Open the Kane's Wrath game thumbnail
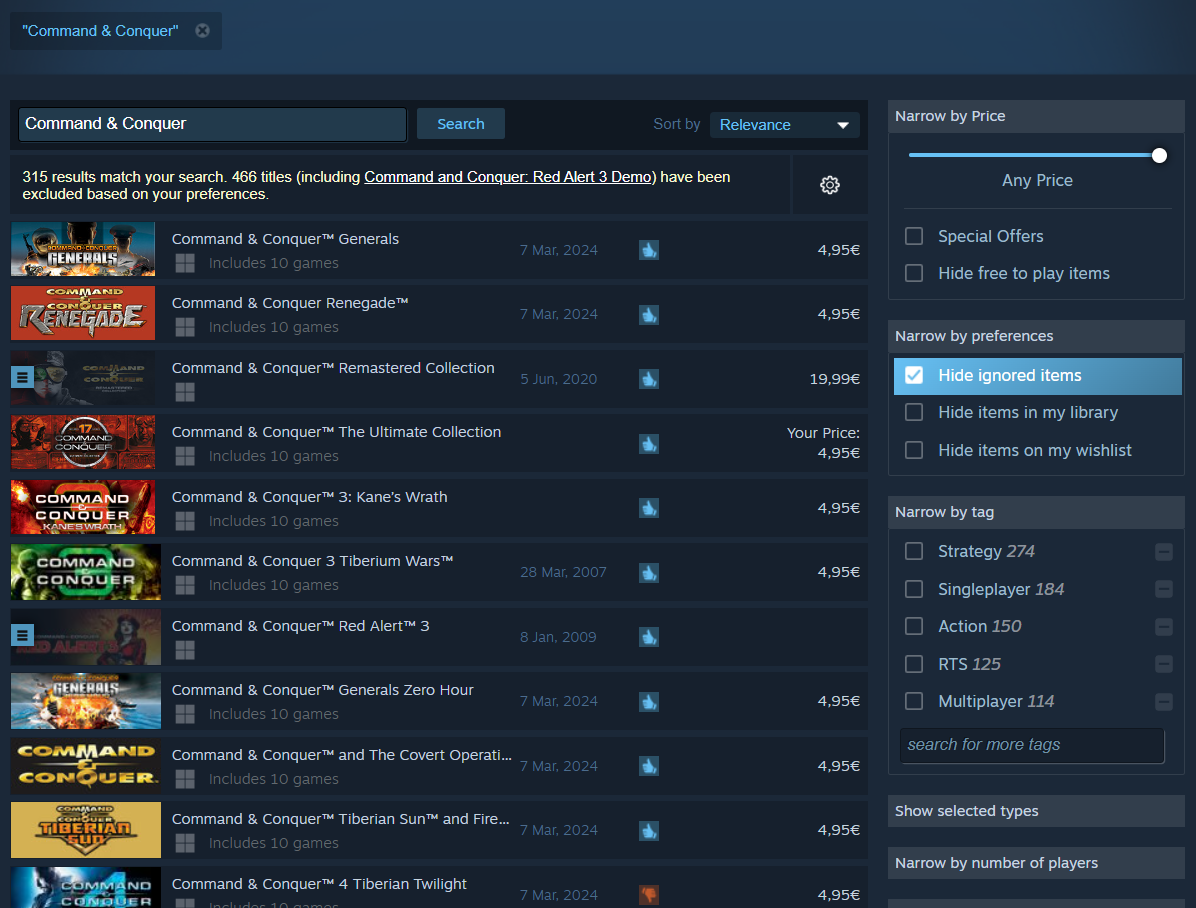Screen dimensions: 1196x908 83,507
